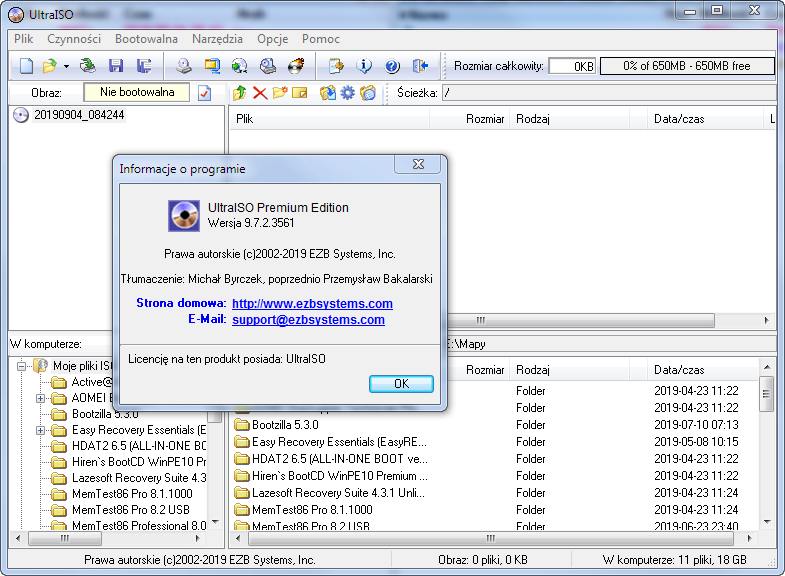Click the UltraISO disc logo in the About dialog

pos(184,216)
